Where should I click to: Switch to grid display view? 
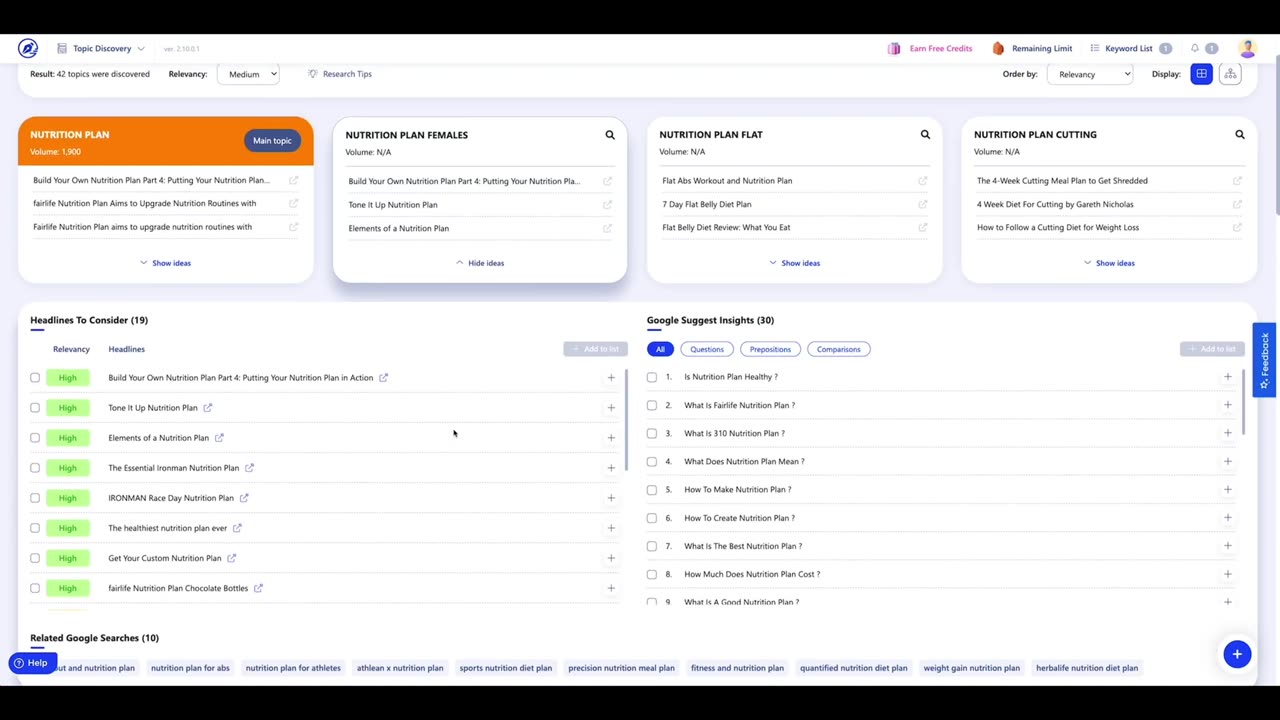click(x=1201, y=74)
